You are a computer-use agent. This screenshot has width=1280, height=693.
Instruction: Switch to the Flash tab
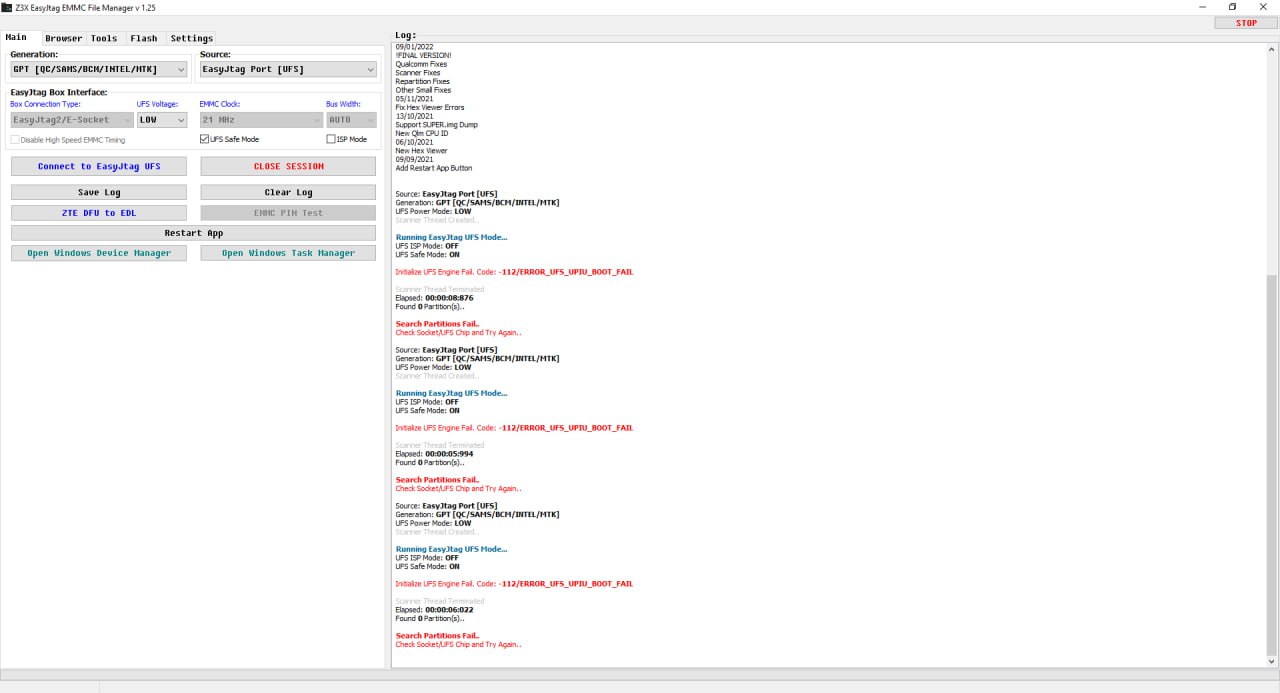[x=144, y=38]
